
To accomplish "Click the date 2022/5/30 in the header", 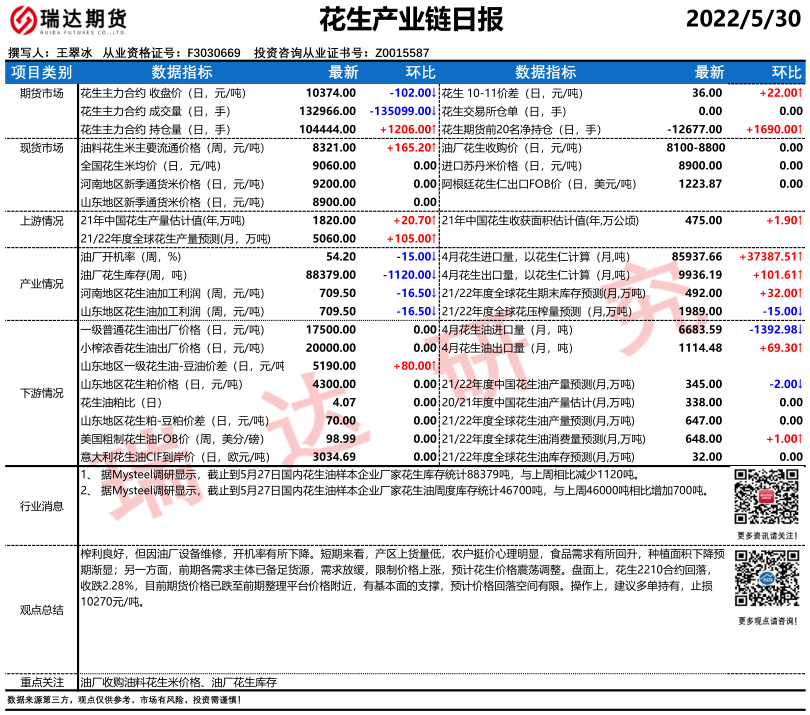I will (x=744, y=20).
